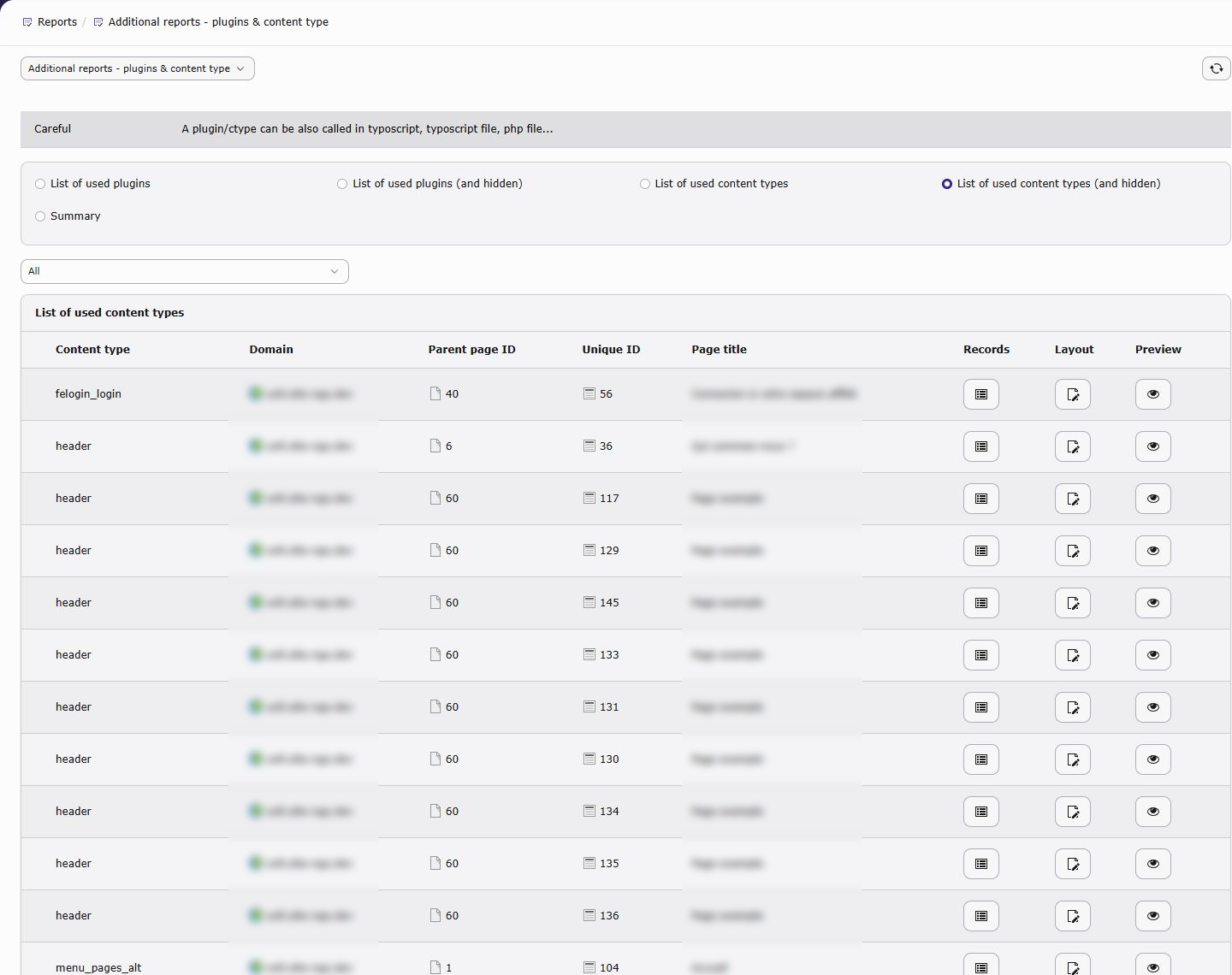
Task: Select List of used content types radio
Action: point(645,184)
